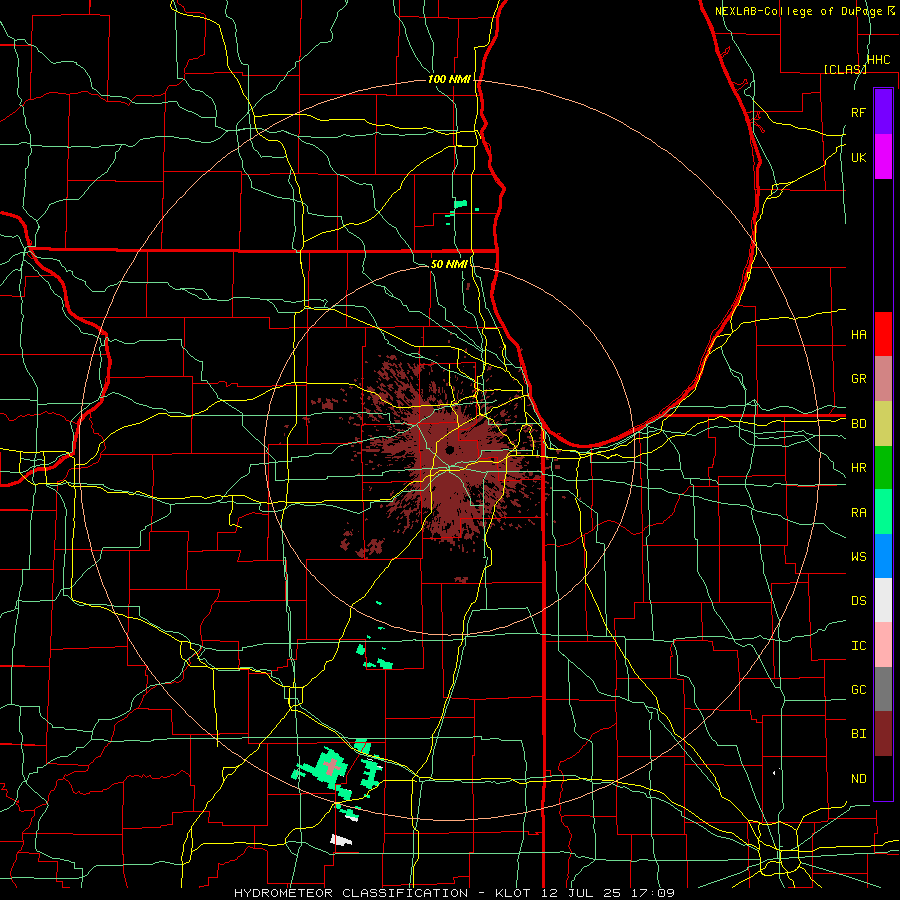Click the IC legend label
Image resolution: width=900 pixels, height=900 pixels.
[858, 646]
